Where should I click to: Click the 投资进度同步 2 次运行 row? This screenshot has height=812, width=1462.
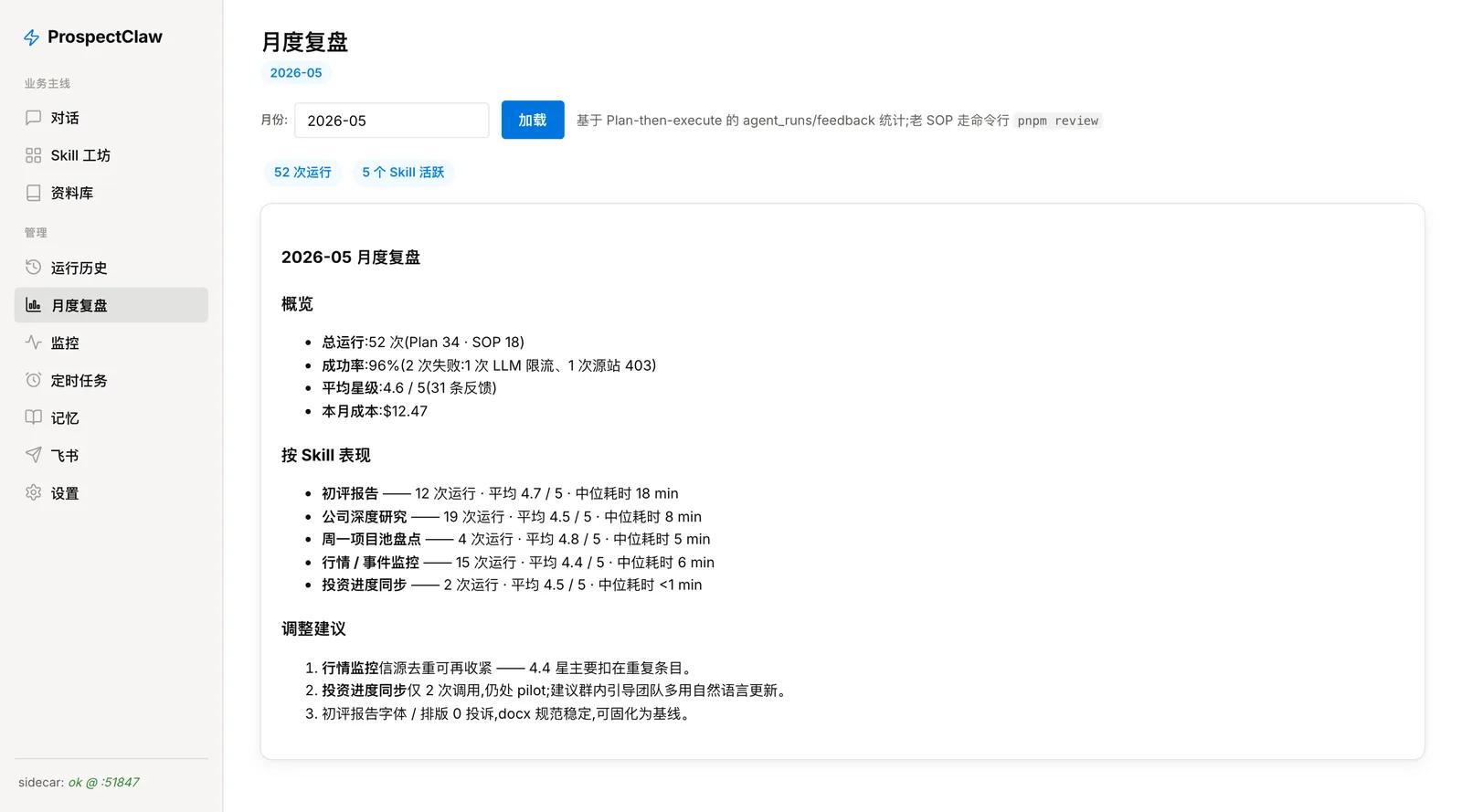[x=512, y=585]
